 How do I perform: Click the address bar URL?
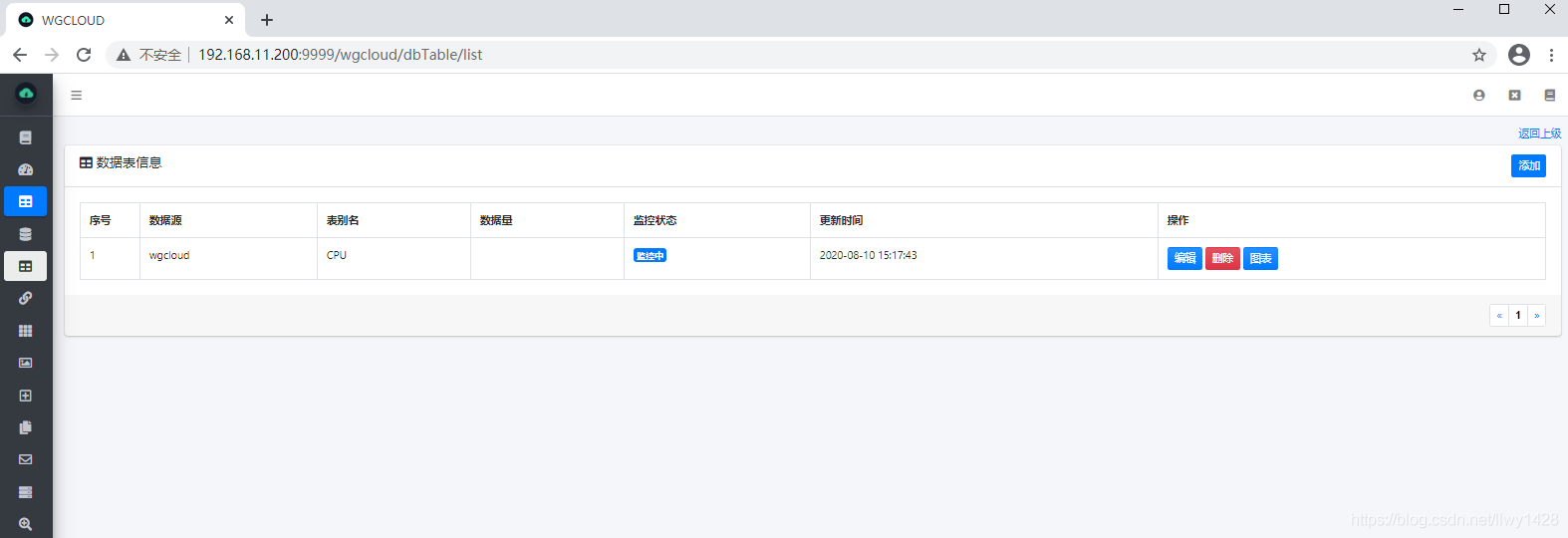tap(340, 55)
